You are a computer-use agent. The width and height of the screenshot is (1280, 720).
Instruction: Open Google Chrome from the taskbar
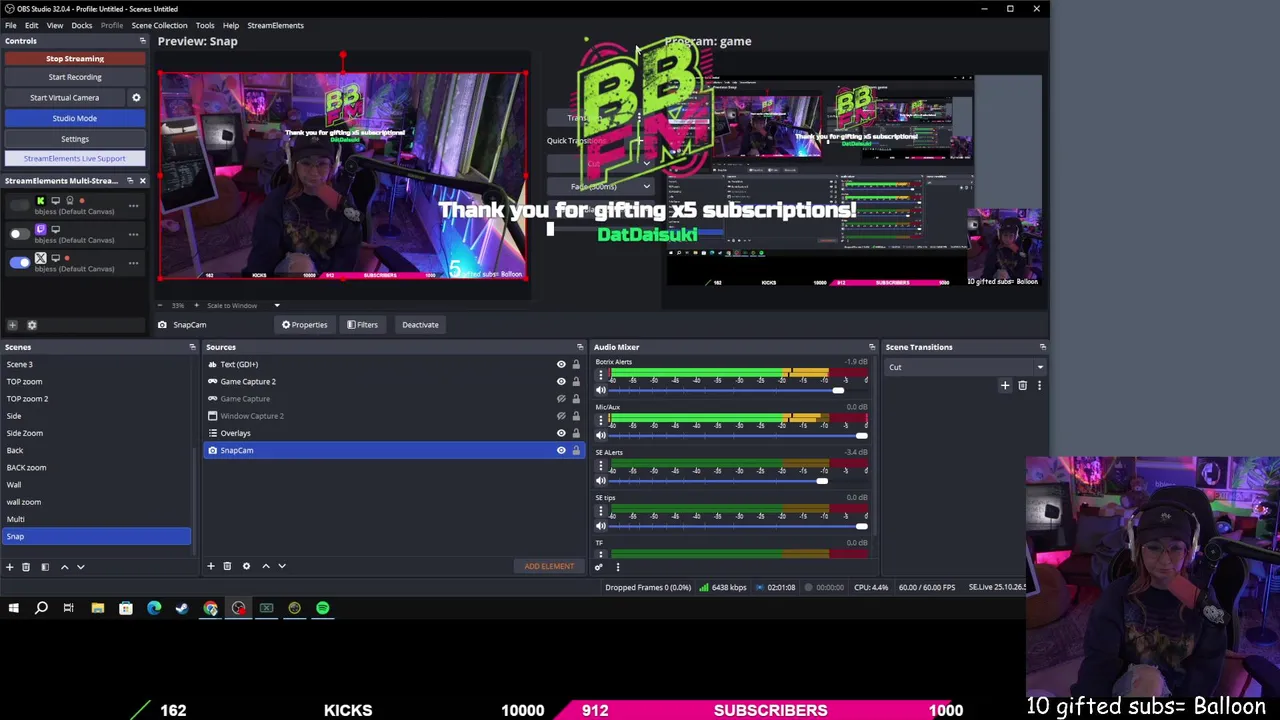coord(210,608)
